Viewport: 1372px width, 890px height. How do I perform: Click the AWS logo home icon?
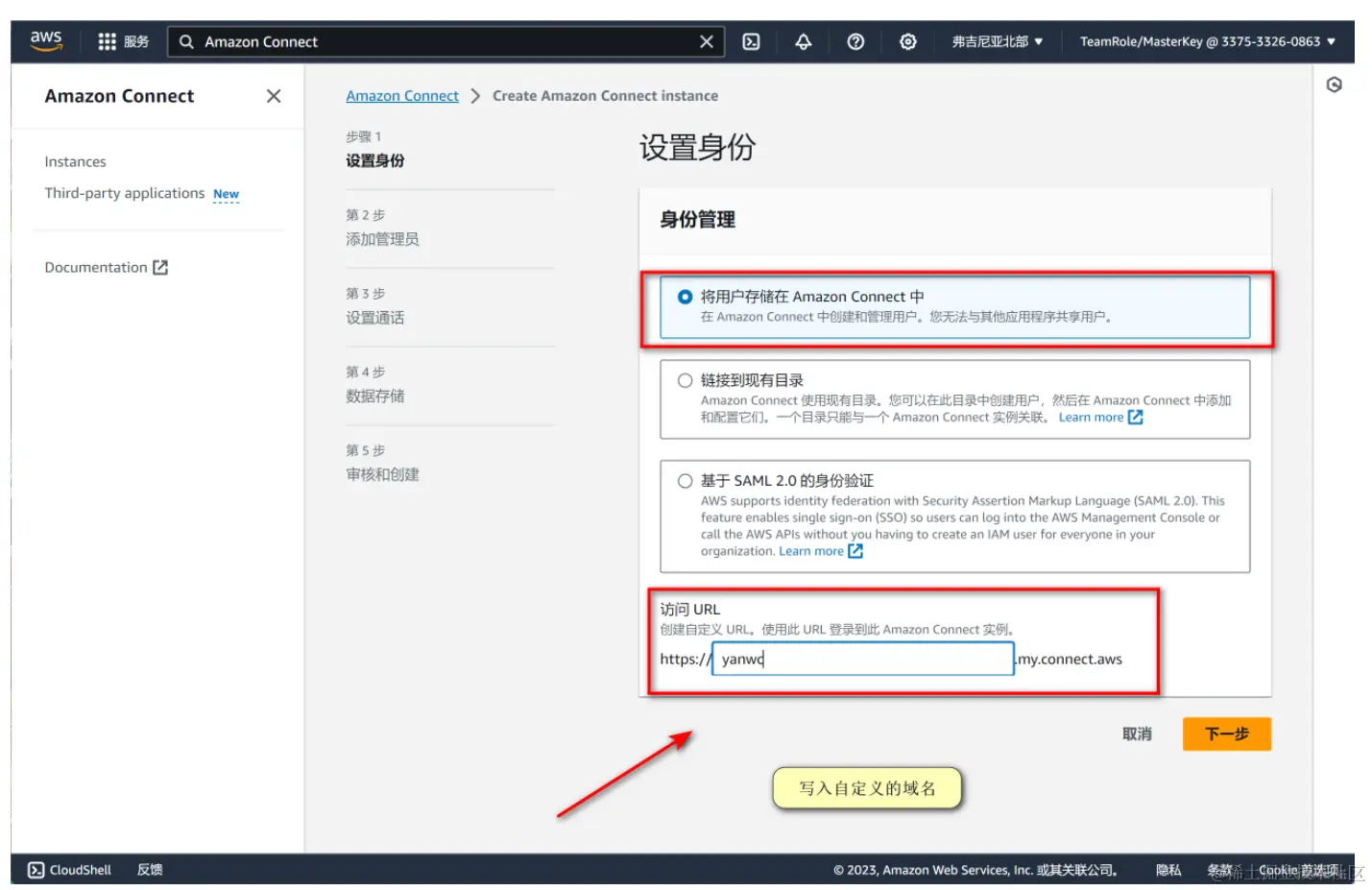[46, 40]
